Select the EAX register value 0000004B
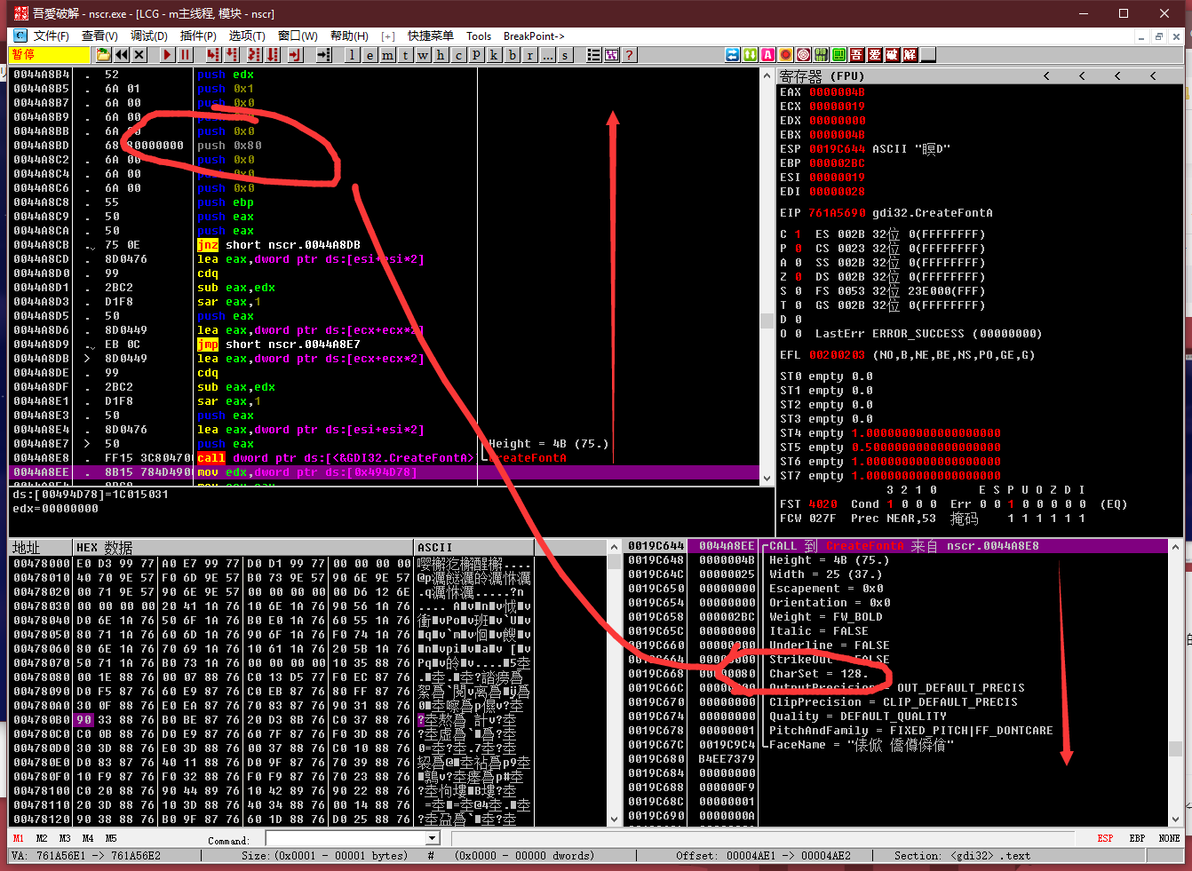This screenshot has height=871, width=1192. [x=836, y=92]
